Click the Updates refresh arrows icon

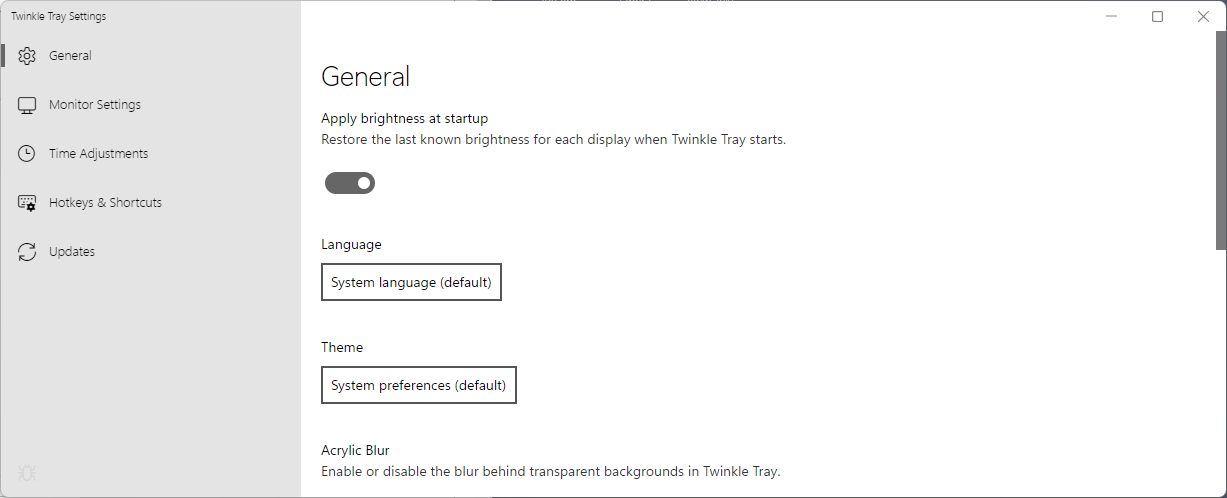(27, 252)
